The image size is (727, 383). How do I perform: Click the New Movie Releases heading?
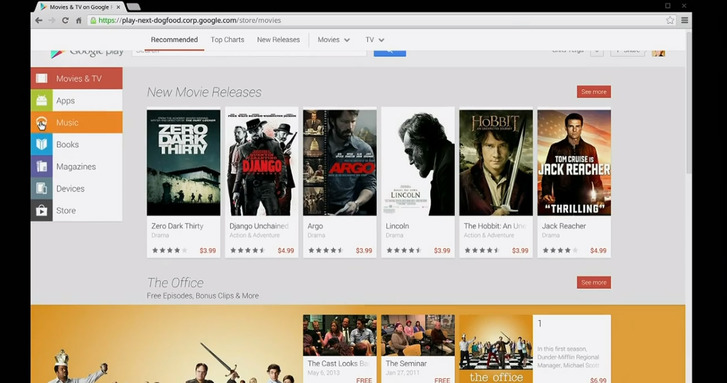tap(204, 92)
